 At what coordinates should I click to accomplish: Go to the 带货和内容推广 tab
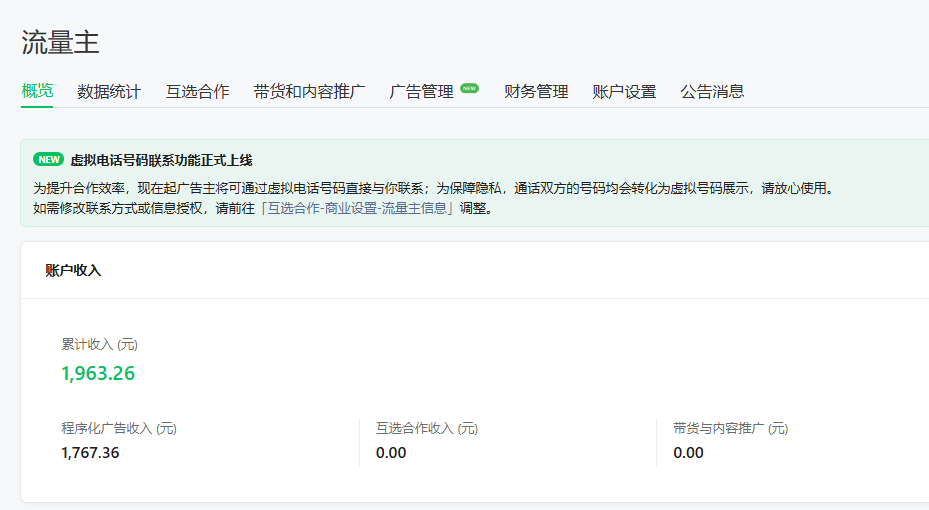click(x=309, y=92)
